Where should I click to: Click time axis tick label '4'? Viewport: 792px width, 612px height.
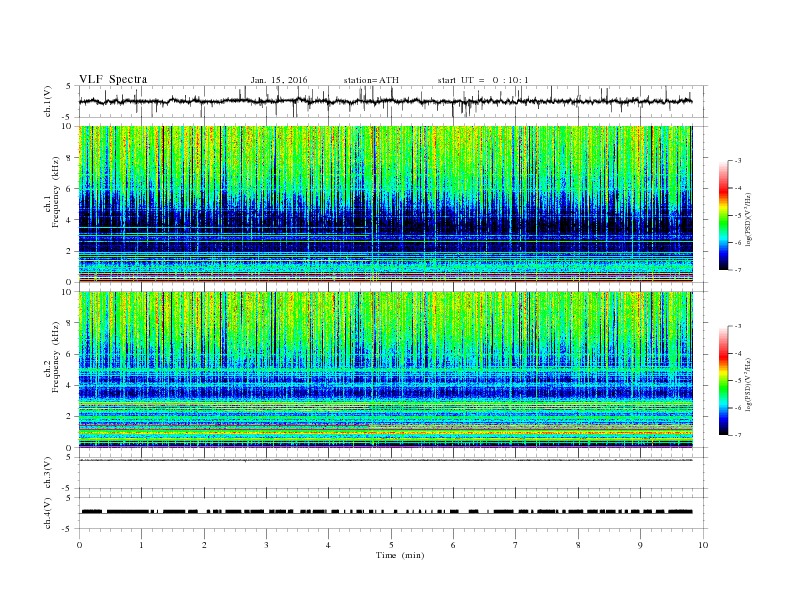tap(328, 545)
